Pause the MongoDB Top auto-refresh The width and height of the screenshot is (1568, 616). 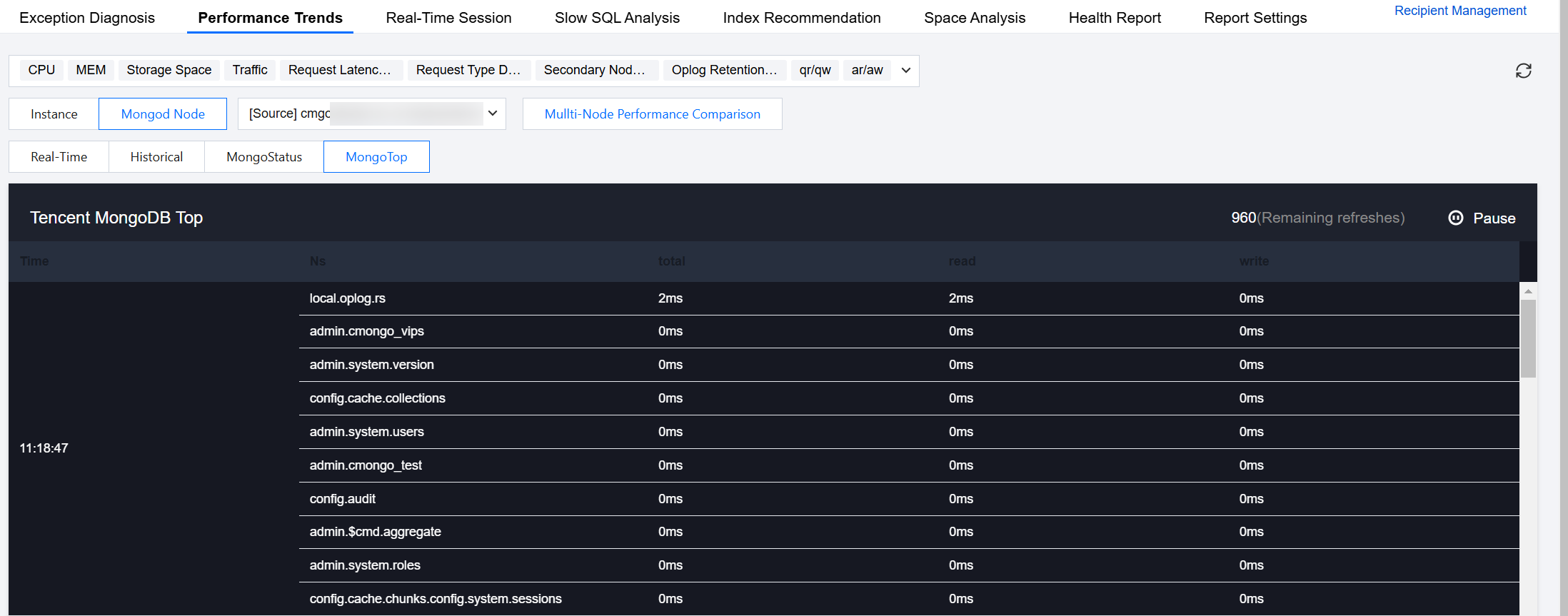pos(1482,218)
